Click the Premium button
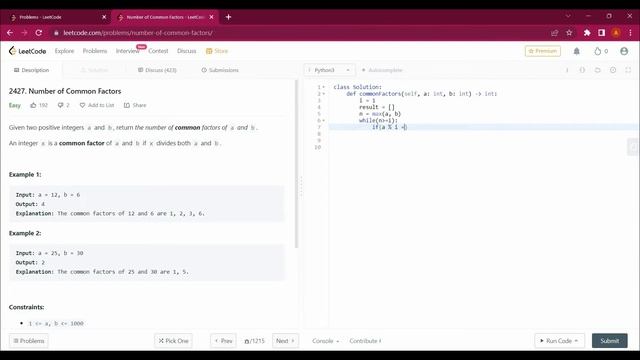 coord(542,51)
